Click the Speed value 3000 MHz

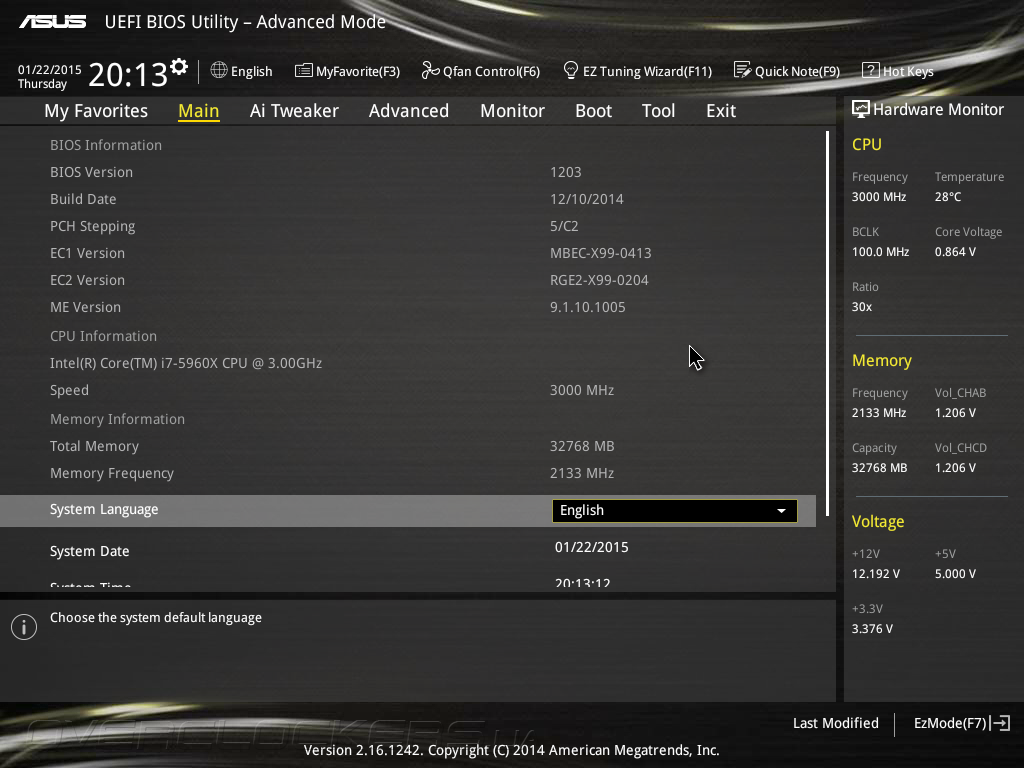[x=582, y=390]
